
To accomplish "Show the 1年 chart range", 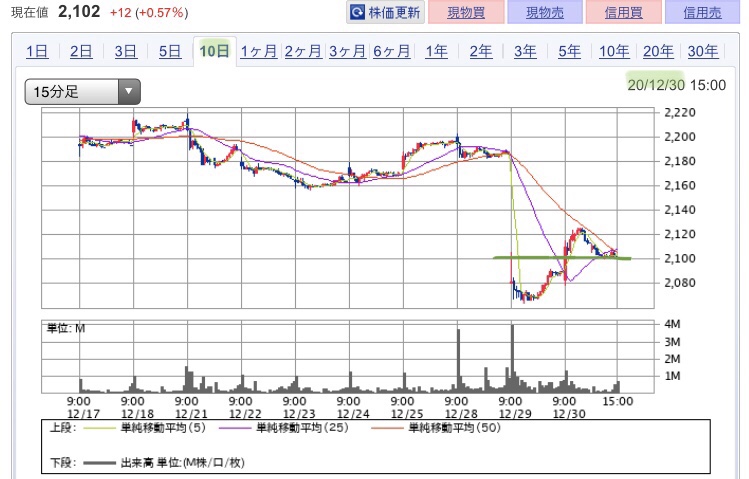I will pos(436,51).
